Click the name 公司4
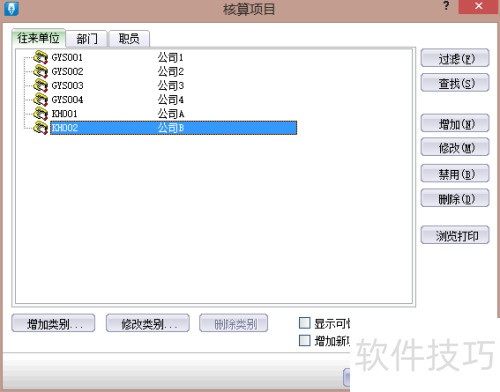 tap(171, 100)
